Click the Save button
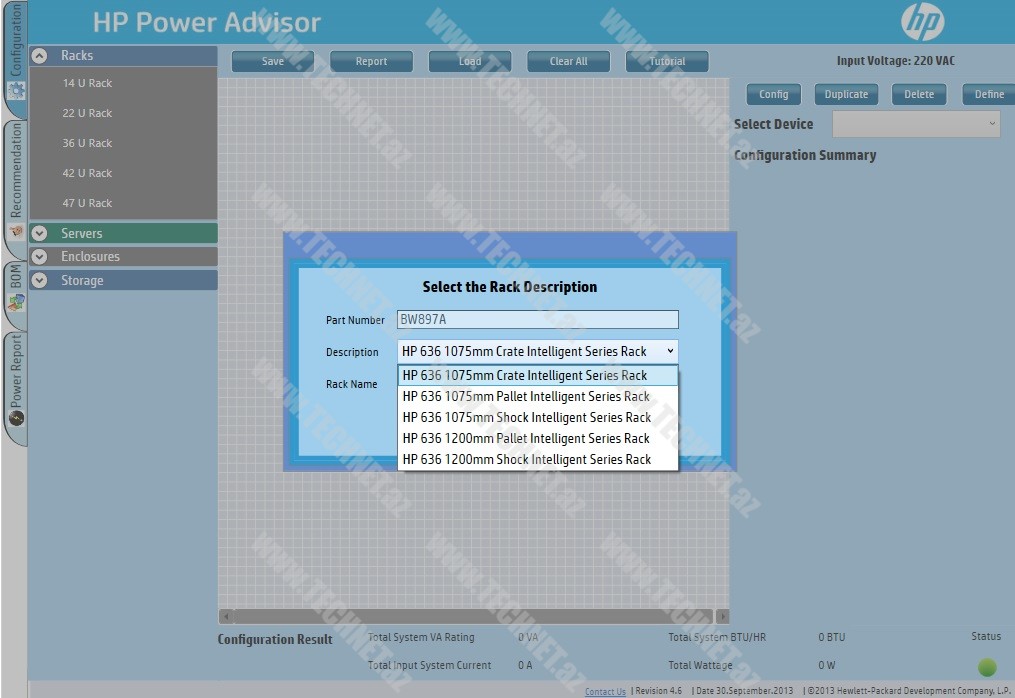 click(x=273, y=62)
